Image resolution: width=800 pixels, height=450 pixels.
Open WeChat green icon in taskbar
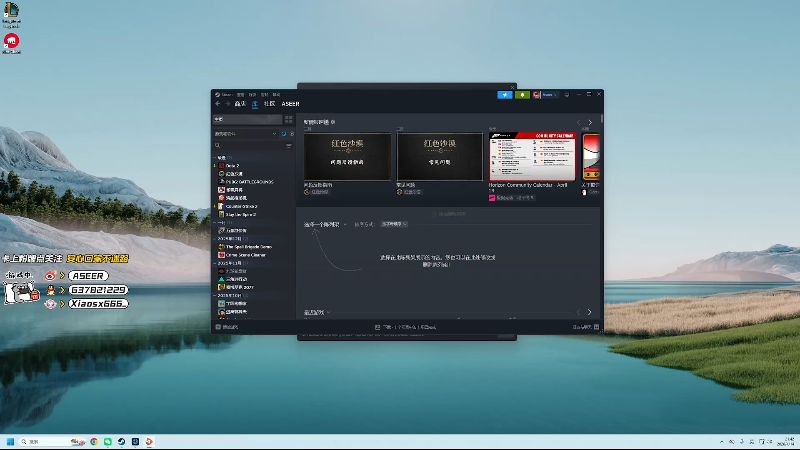[x=108, y=441]
